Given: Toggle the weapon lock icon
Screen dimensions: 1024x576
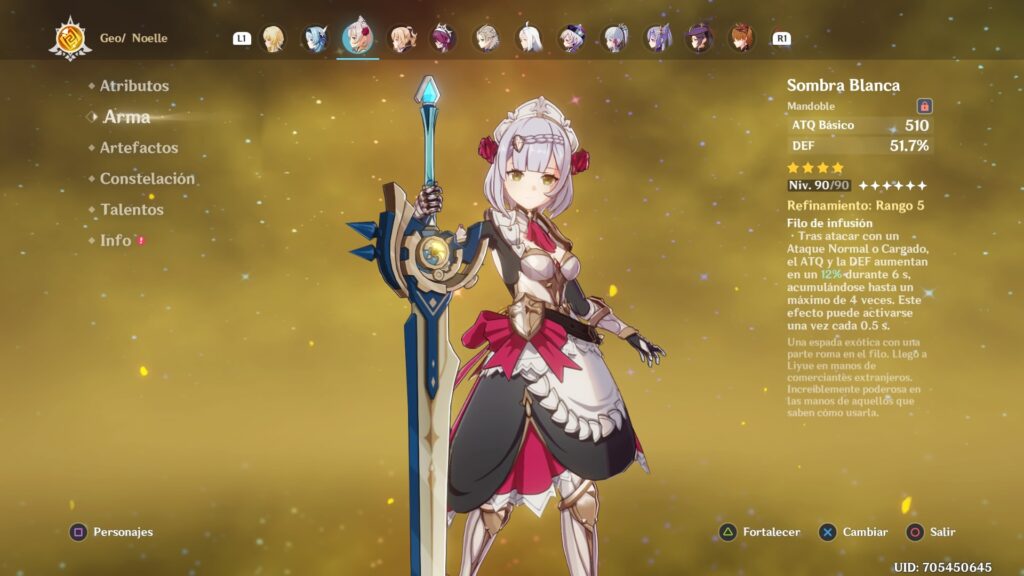Looking at the screenshot, I should click(924, 106).
